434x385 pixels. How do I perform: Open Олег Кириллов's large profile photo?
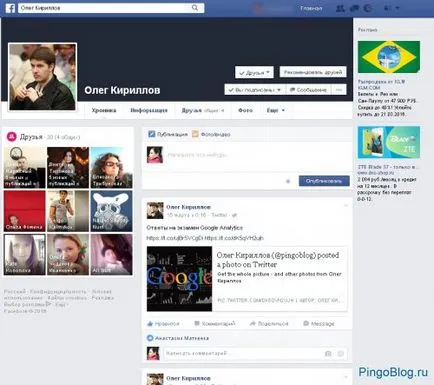tap(42, 77)
